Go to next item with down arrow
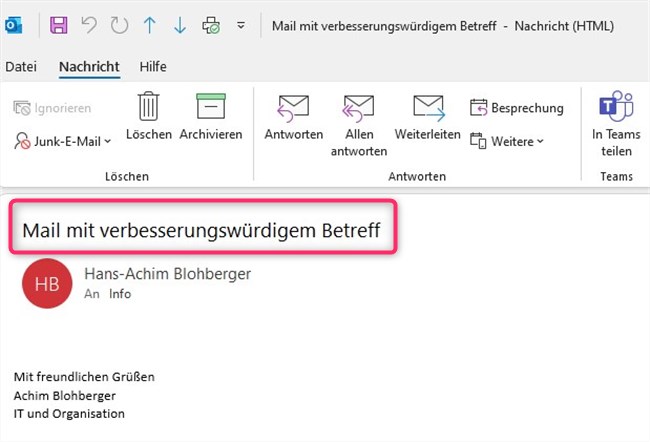 [180, 25]
